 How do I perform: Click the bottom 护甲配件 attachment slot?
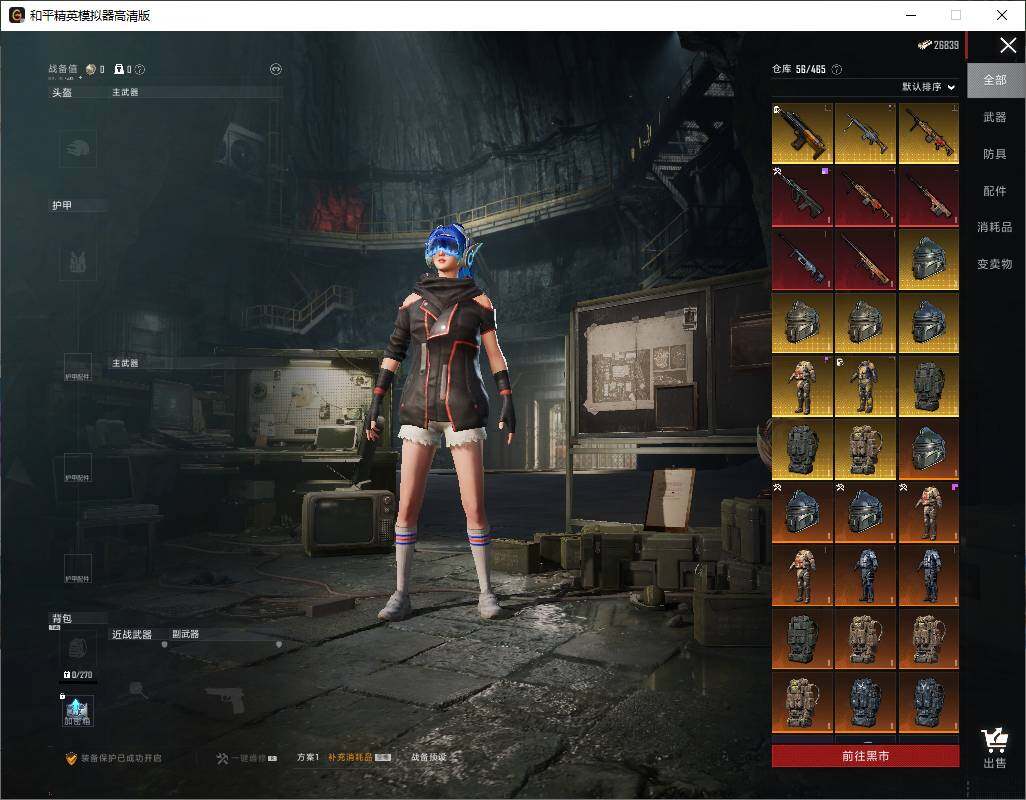coord(78,569)
